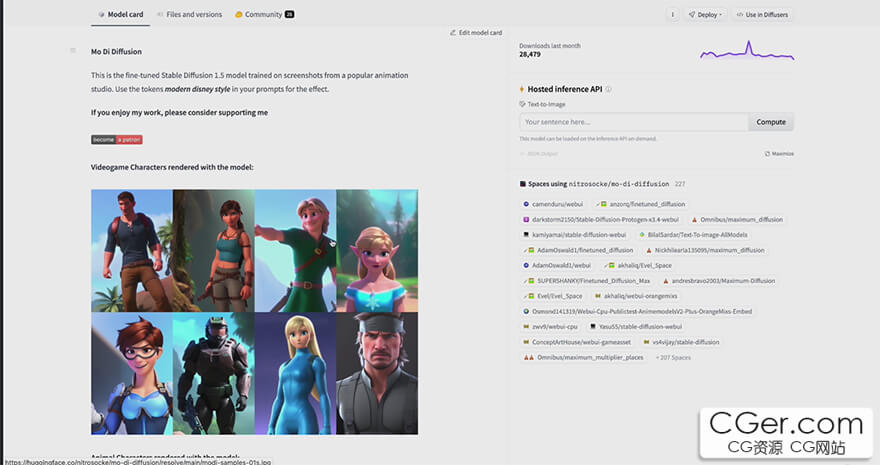This screenshot has width=880, height=465.
Task: Open BilalSardar/Text-To-image-AllModels space
Action: coord(693,235)
